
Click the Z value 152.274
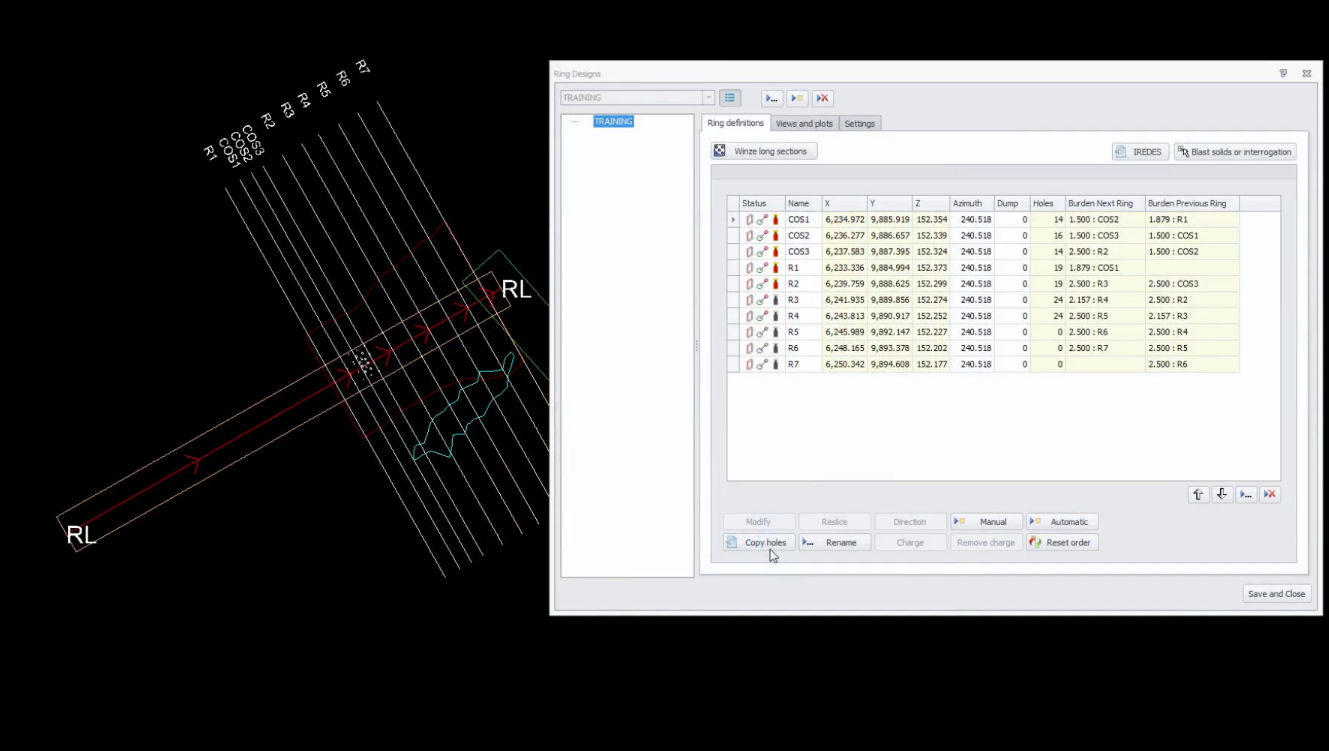point(931,300)
